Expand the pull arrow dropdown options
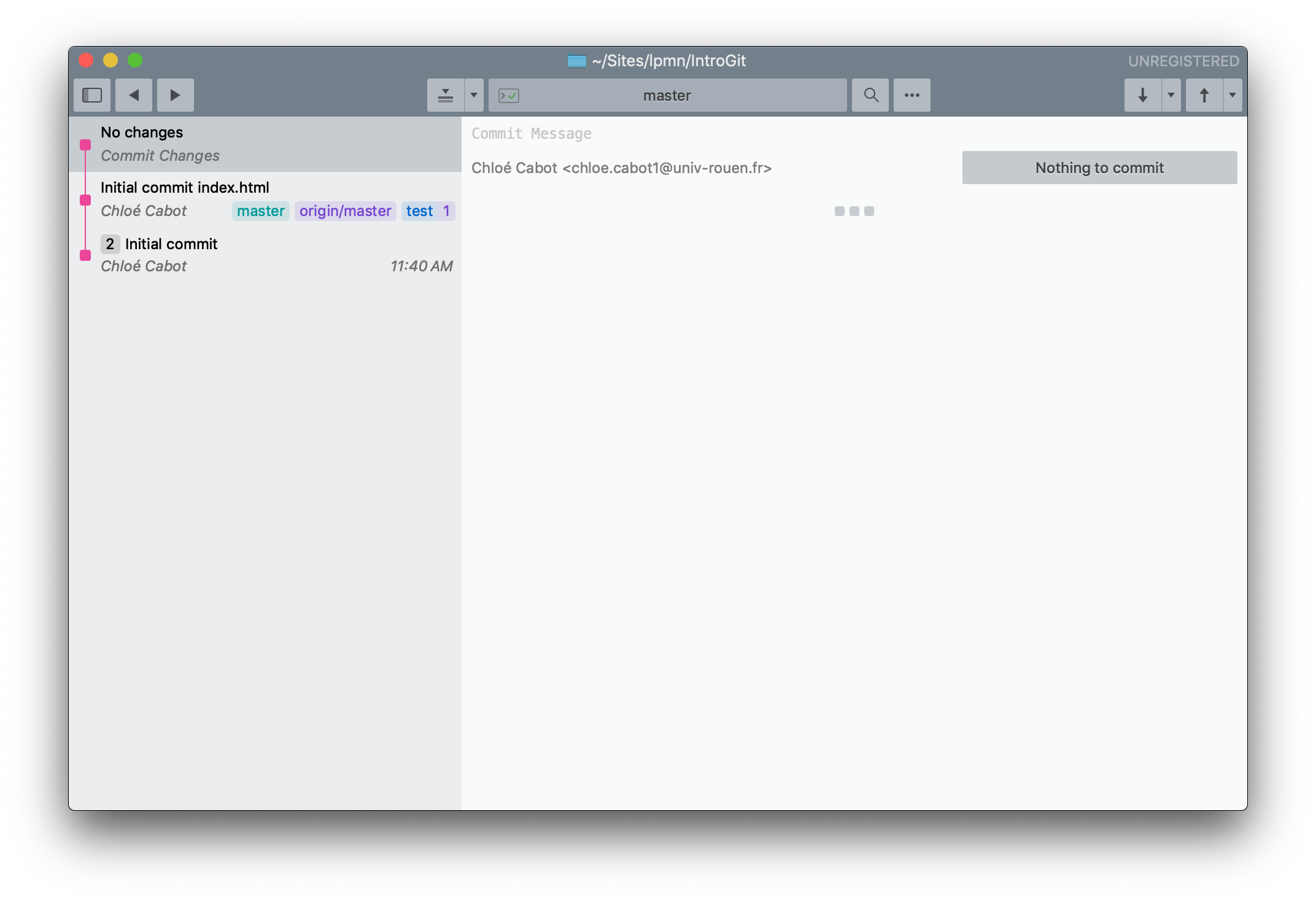 [1172, 95]
